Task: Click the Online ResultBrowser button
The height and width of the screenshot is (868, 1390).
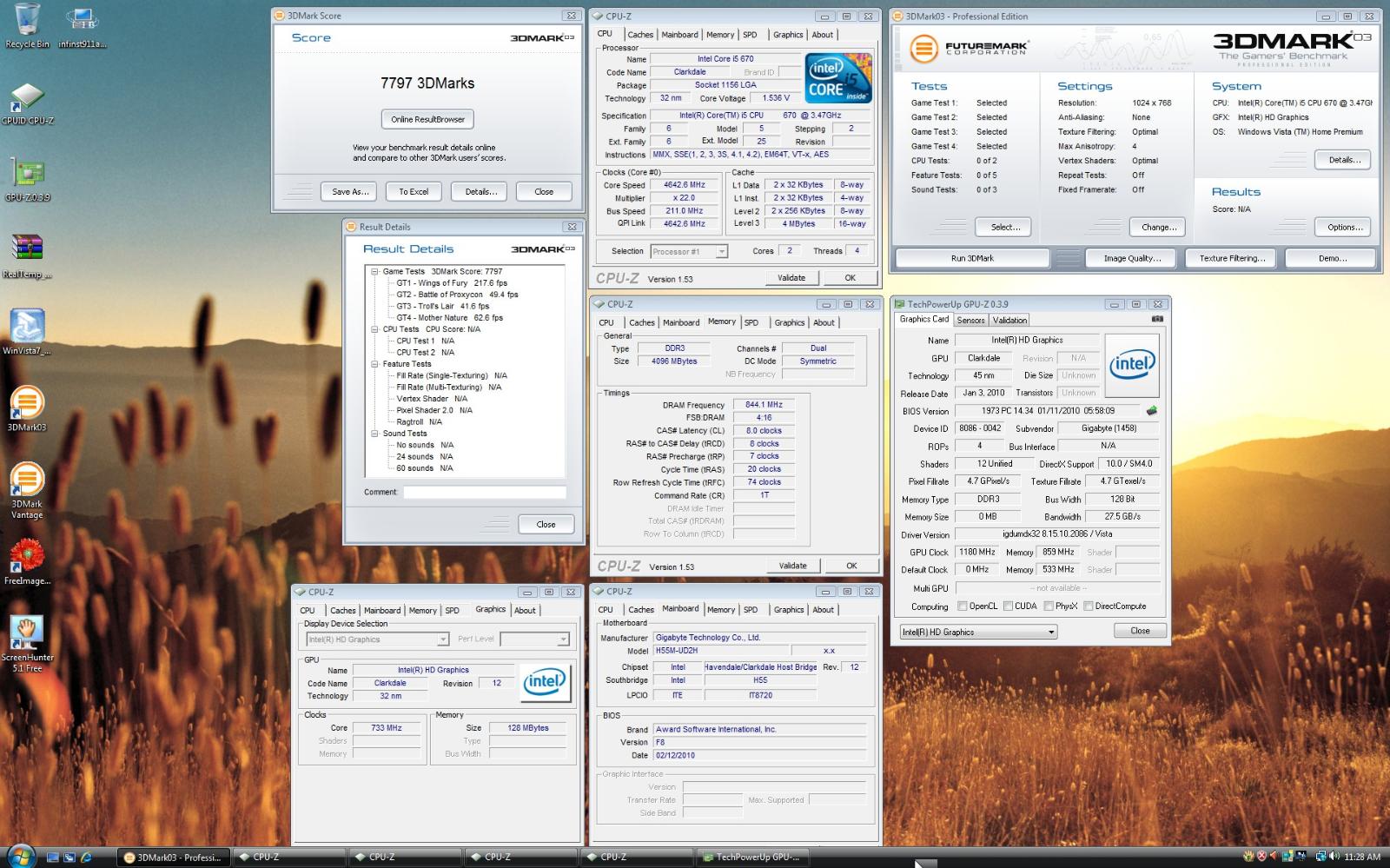Action: click(x=427, y=119)
